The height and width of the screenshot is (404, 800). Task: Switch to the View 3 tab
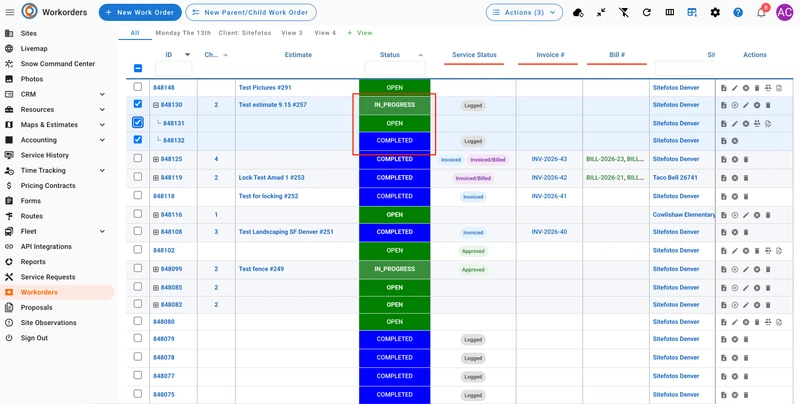[x=292, y=33]
